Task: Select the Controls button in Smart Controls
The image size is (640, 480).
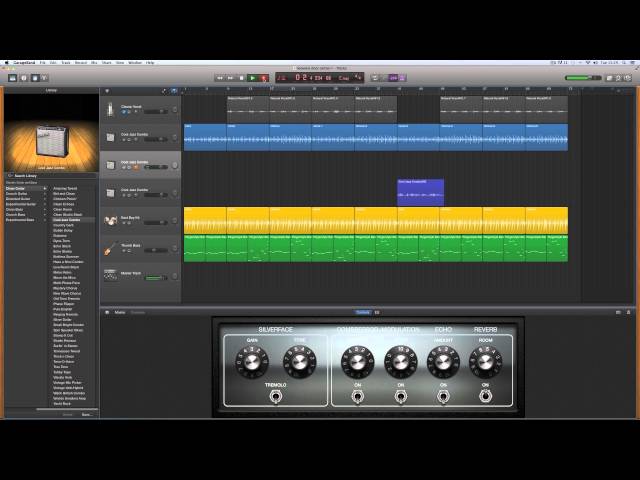Action: click(363, 312)
